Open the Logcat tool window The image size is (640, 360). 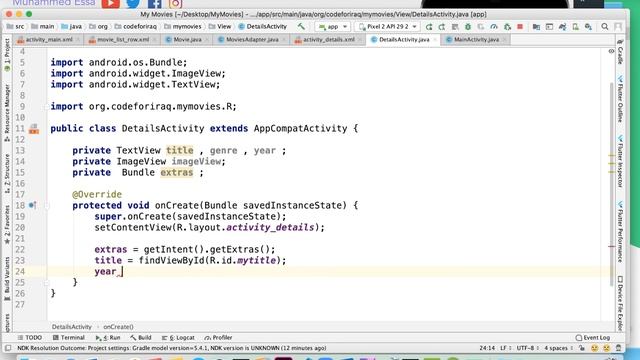coord(178,338)
